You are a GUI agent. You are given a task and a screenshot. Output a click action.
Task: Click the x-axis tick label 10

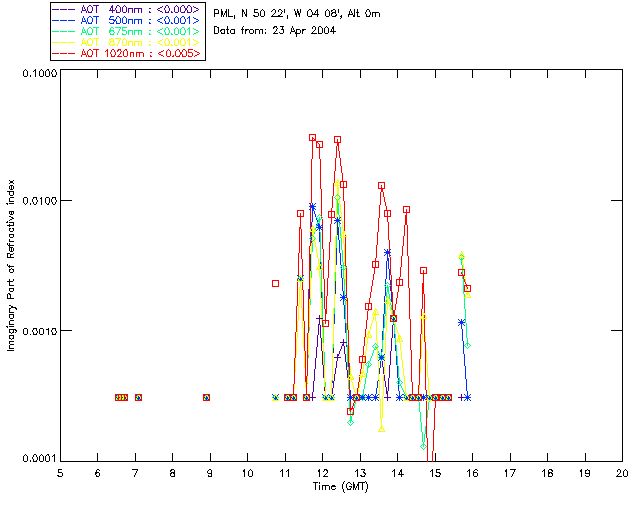coord(247,473)
